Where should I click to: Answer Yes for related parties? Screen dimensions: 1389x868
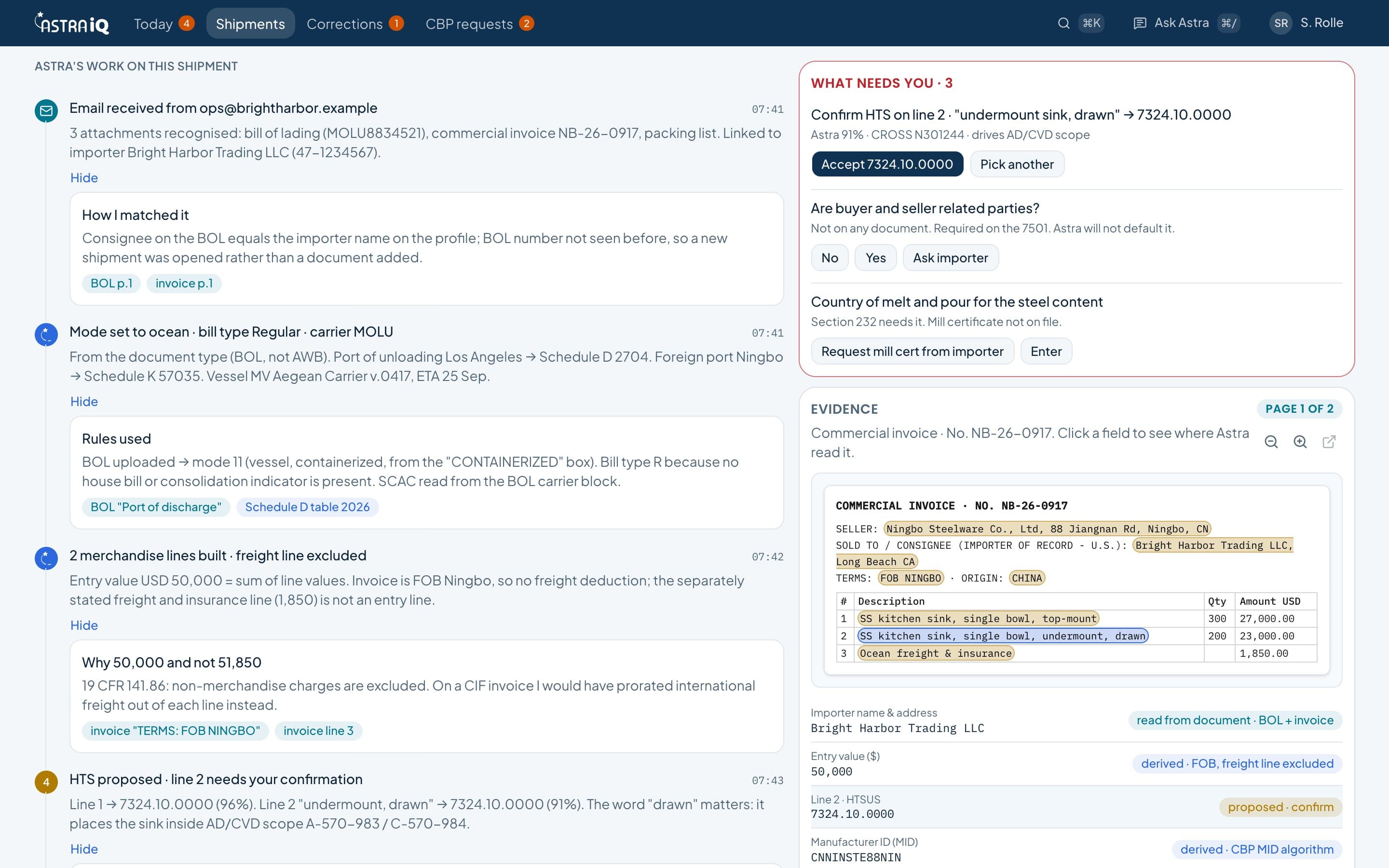[875, 258]
